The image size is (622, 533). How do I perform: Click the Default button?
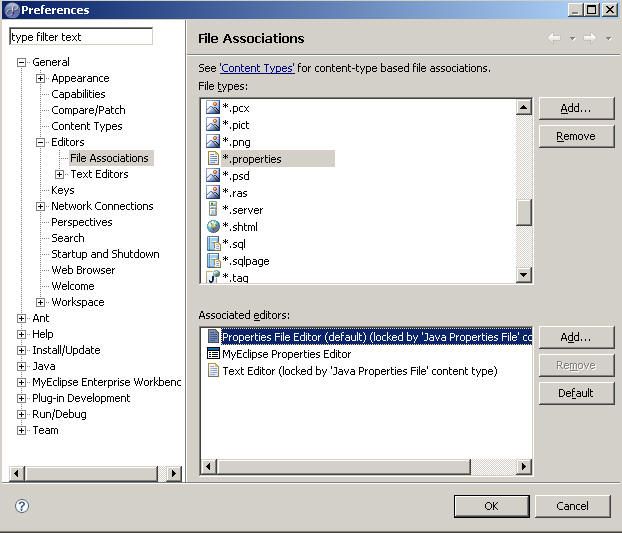576,393
